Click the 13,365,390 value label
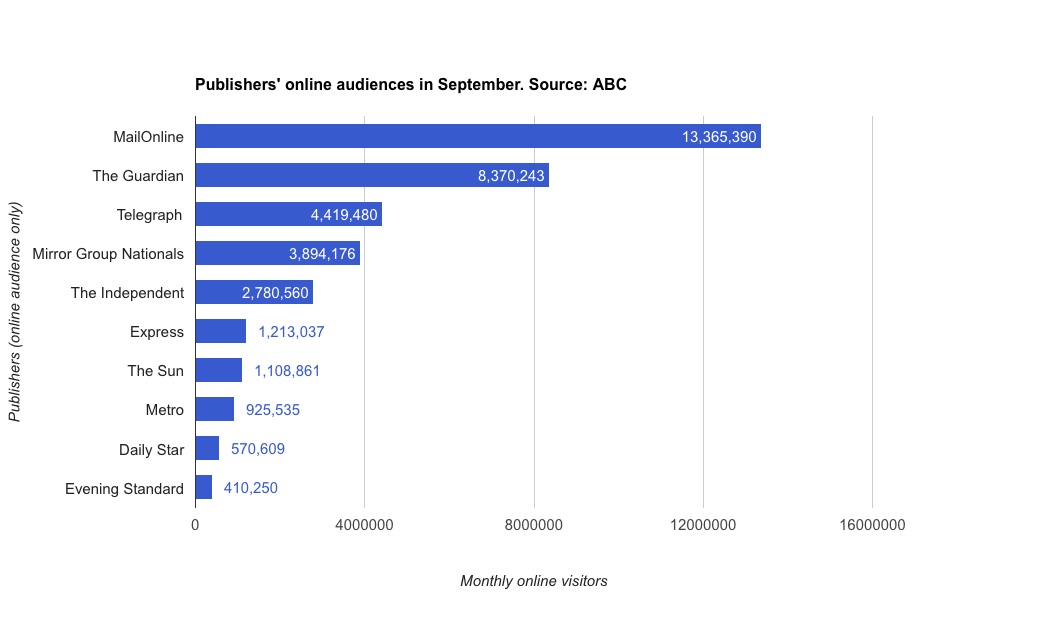Viewport: 1053px width, 624px height. tap(719, 137)
